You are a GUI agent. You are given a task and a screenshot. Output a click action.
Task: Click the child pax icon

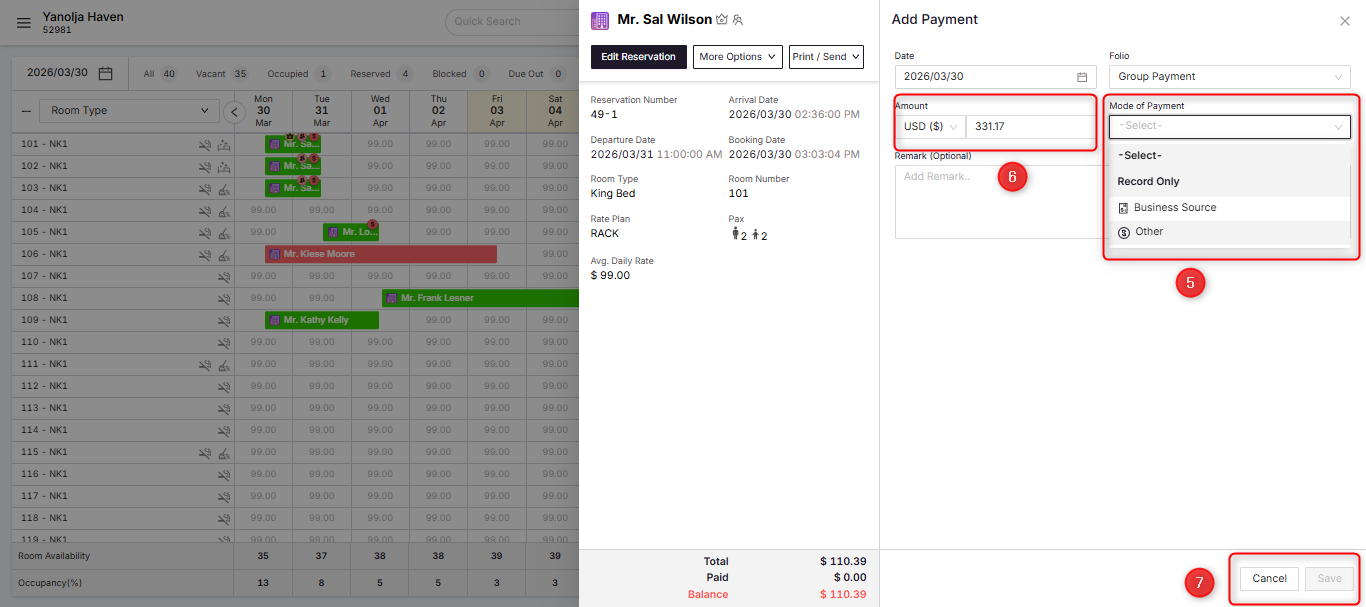(756, 235)
